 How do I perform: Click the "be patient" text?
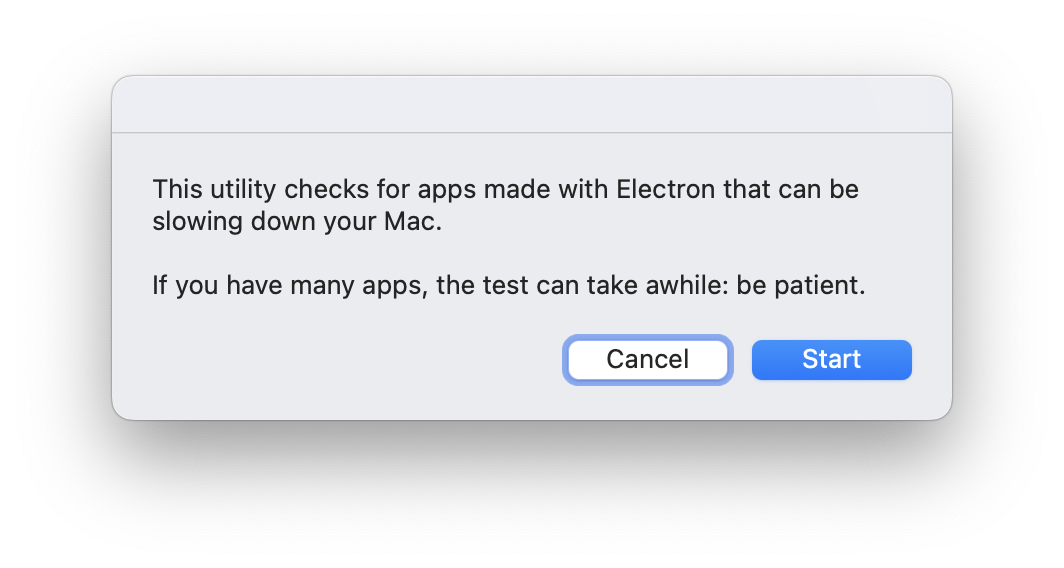[x=800, y=286]
